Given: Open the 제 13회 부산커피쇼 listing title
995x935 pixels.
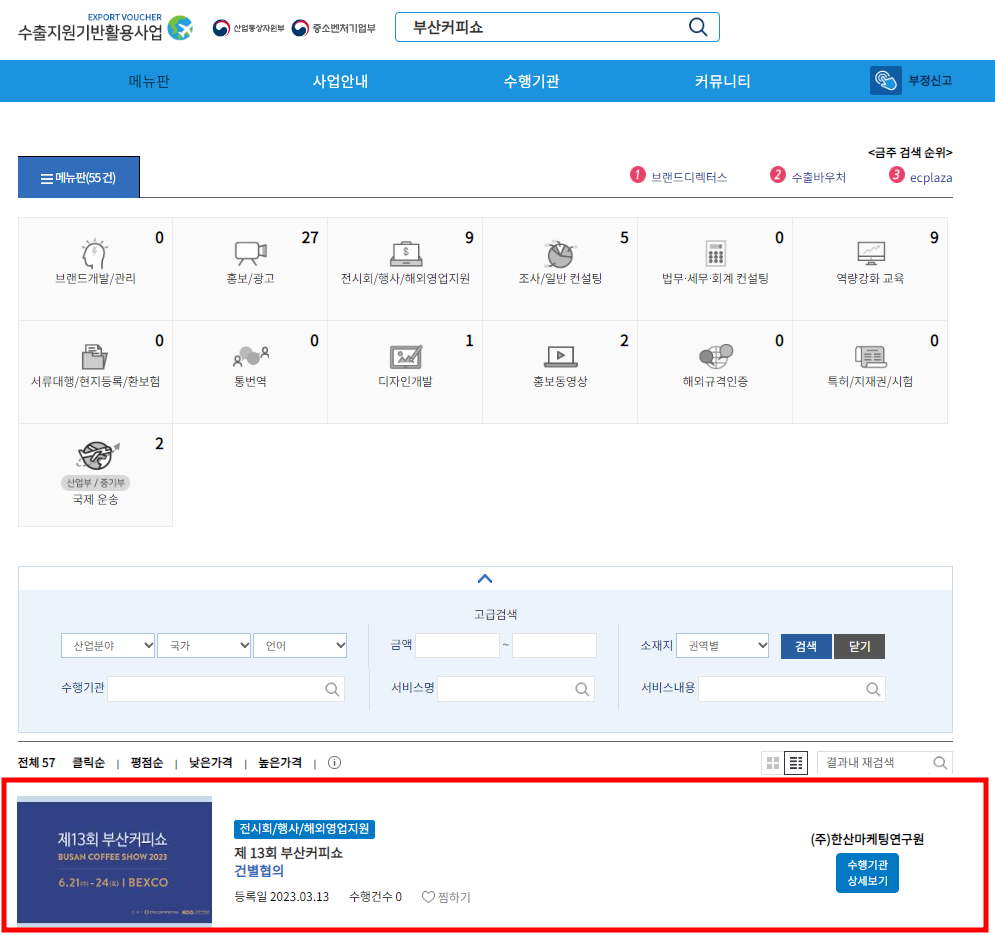Looking at the screenshot, I should point(288,852).
